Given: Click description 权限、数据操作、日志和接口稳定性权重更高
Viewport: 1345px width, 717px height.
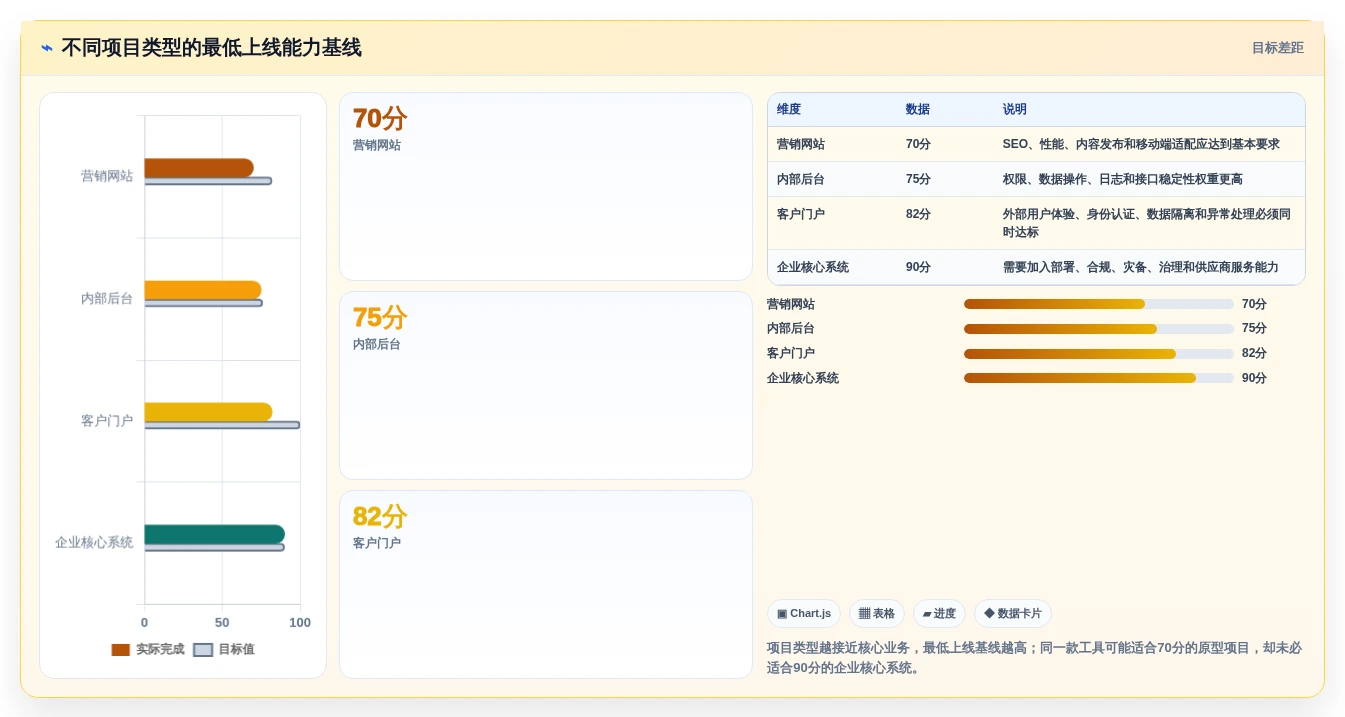Looking at the screenshot, I should (1123, 180).
